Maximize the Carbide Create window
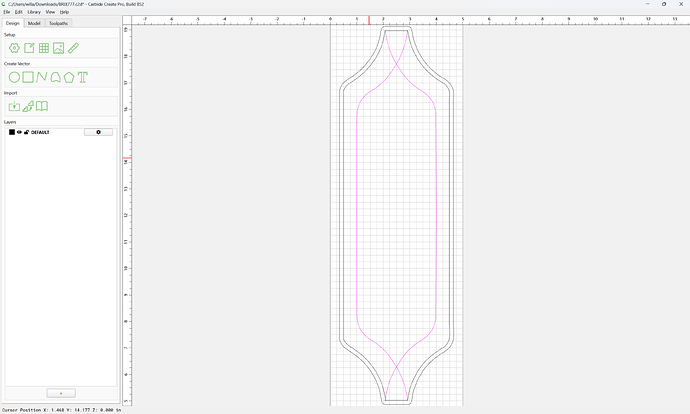 pyautogui.click(x=664, y=4)
